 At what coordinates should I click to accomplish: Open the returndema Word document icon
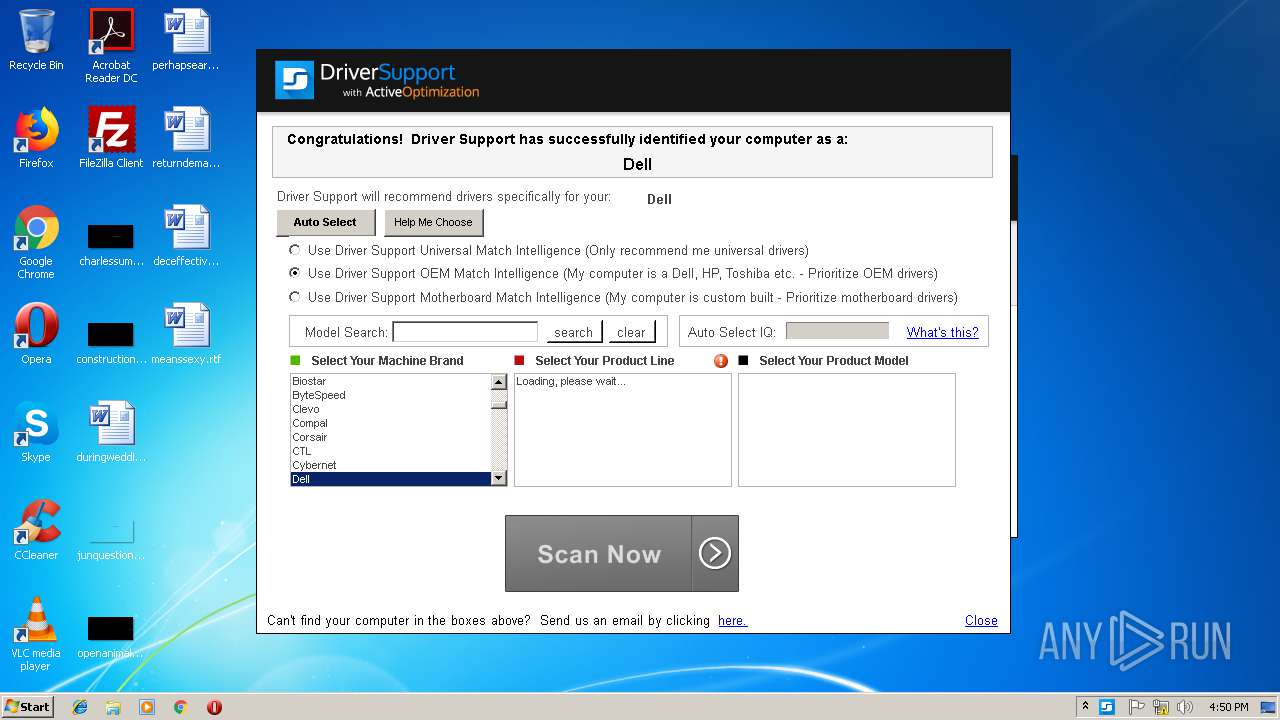point(186,138)
